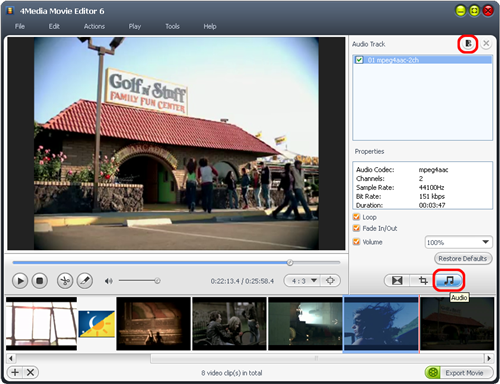Minimize the window with yellow button
500x384 pixels.
click(x=461, y=11)
